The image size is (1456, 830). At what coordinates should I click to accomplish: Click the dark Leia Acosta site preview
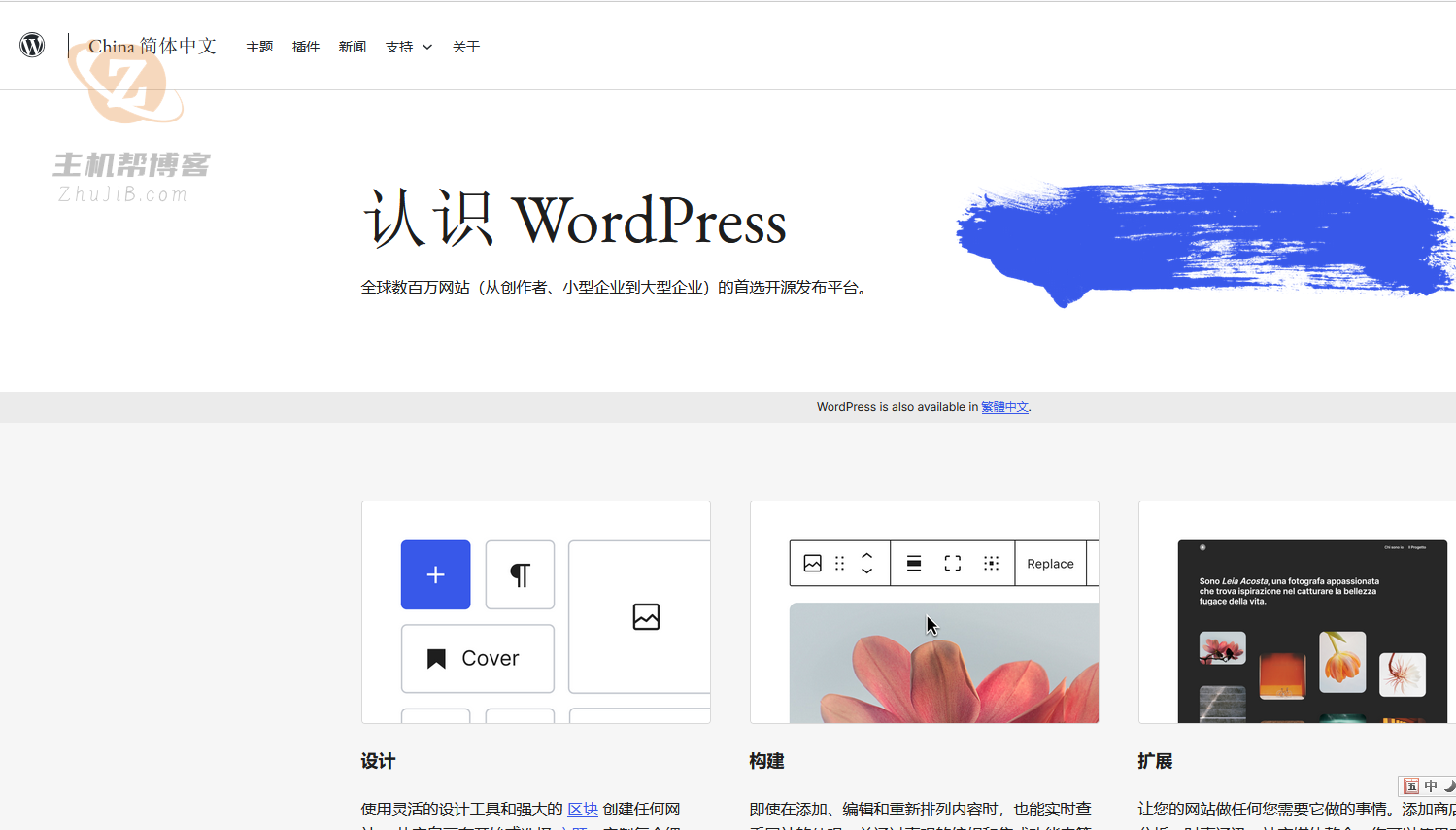[1312, 632]
